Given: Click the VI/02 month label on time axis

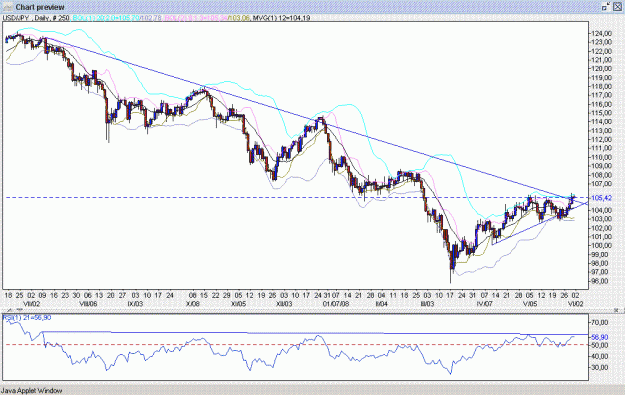Looking at the screenshot, I should pyautogui.click(x=575, y=304).
